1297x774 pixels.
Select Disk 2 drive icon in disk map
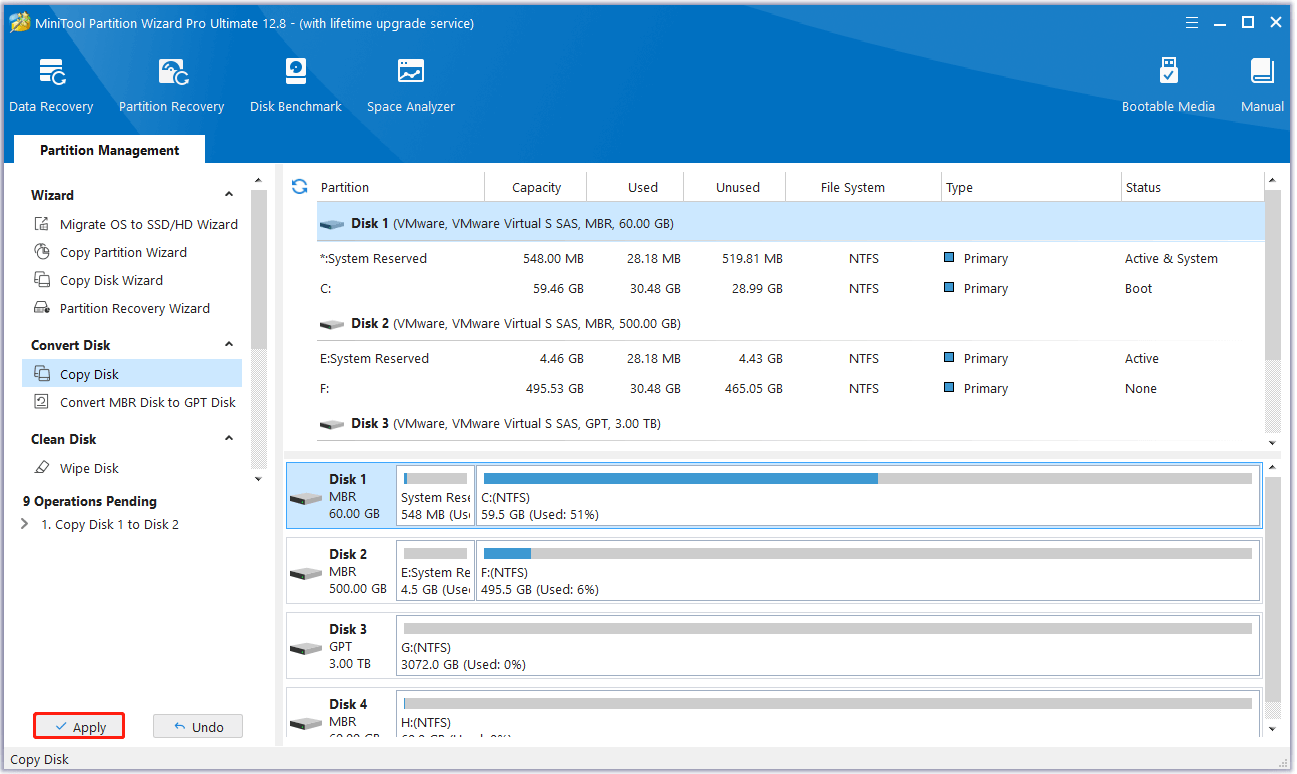point(306,573)
